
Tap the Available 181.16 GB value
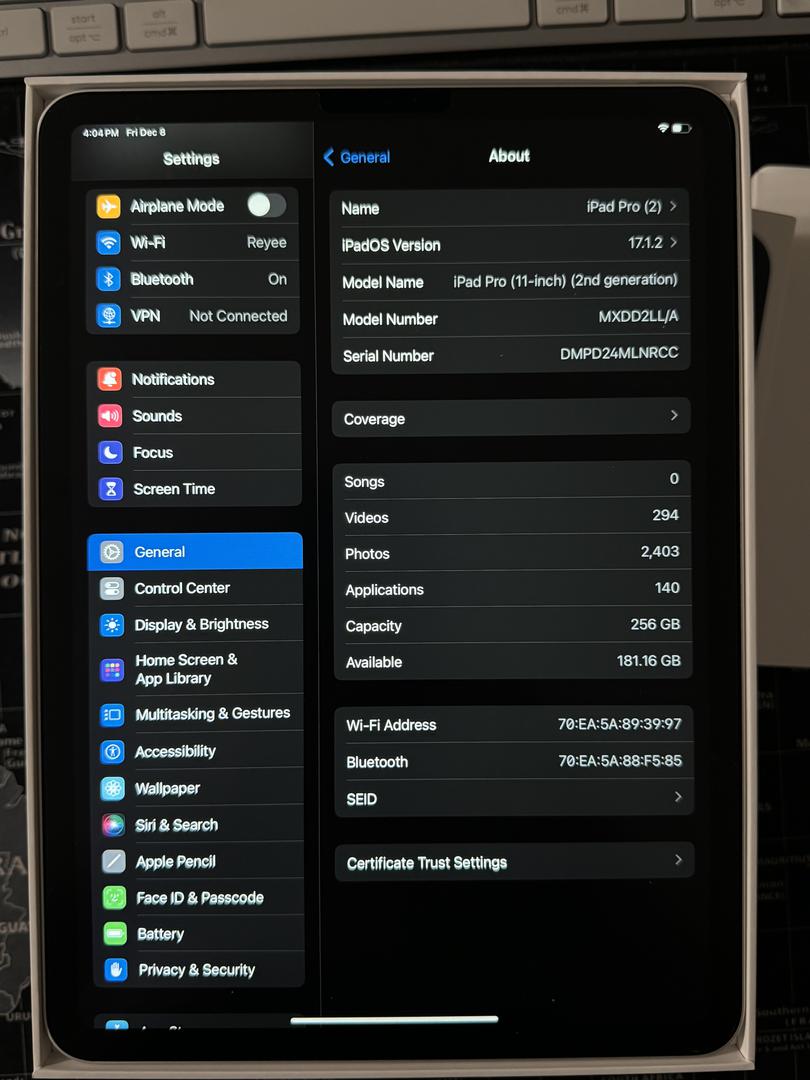point(649,661)
